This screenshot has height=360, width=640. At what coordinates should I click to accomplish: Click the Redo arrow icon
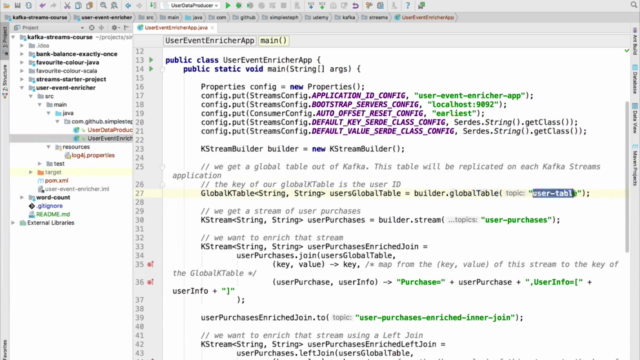pyautogui.click(x=53, y=6)
